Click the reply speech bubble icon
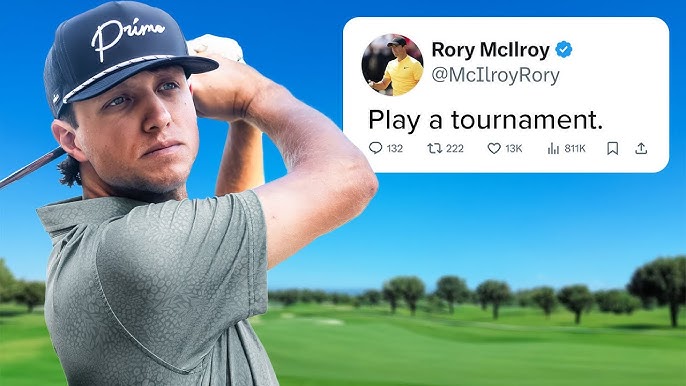This screenshot has width=686, height=386. point(375,148)
